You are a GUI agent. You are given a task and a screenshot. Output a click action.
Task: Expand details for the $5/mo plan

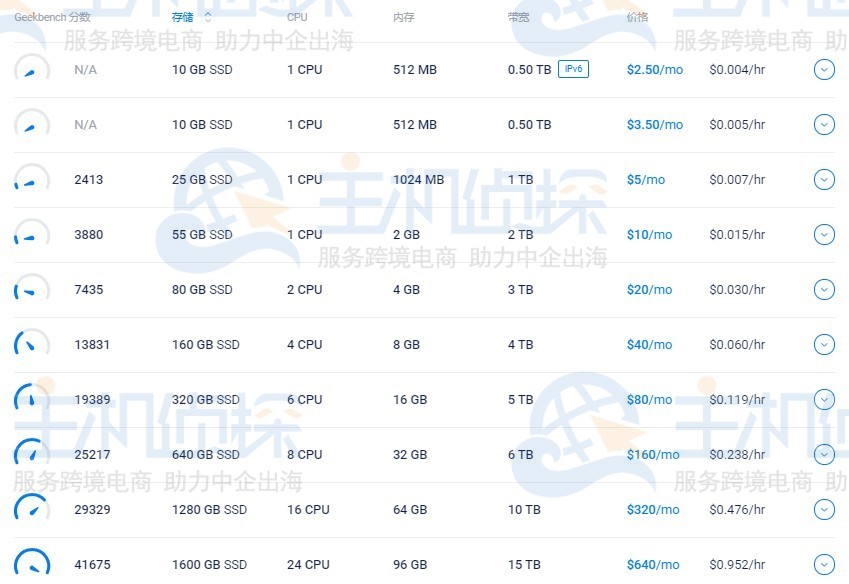(824, 180)
